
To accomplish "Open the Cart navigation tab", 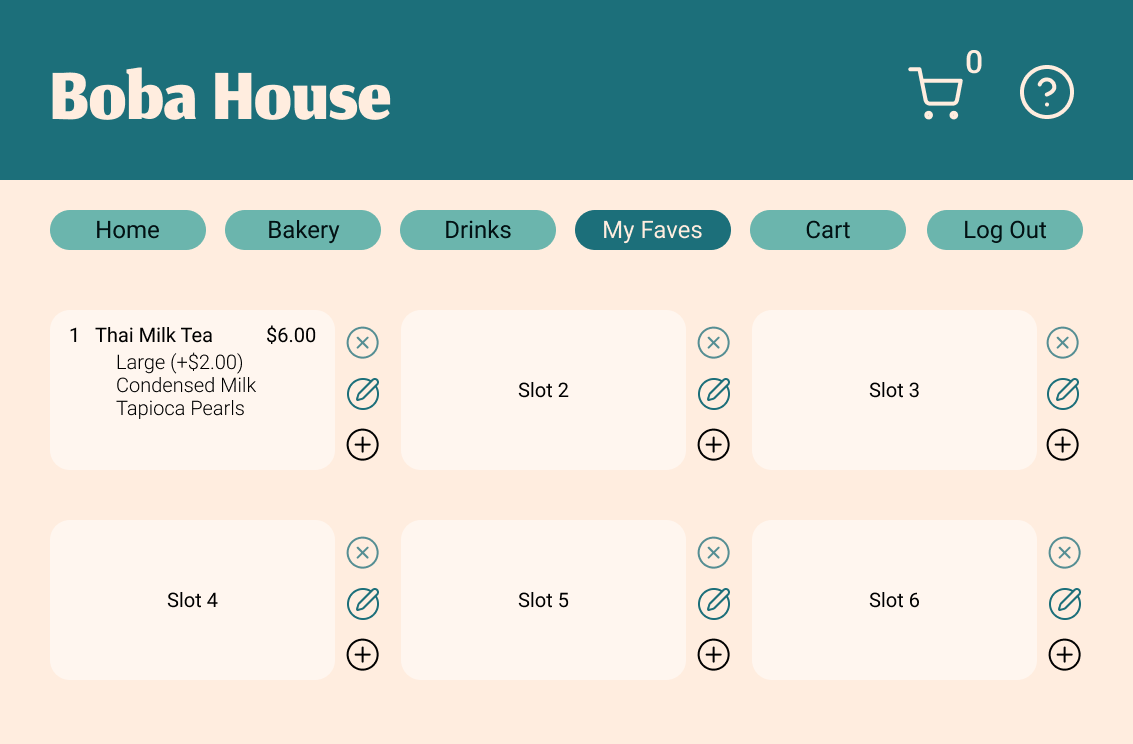I will [828, 230].
